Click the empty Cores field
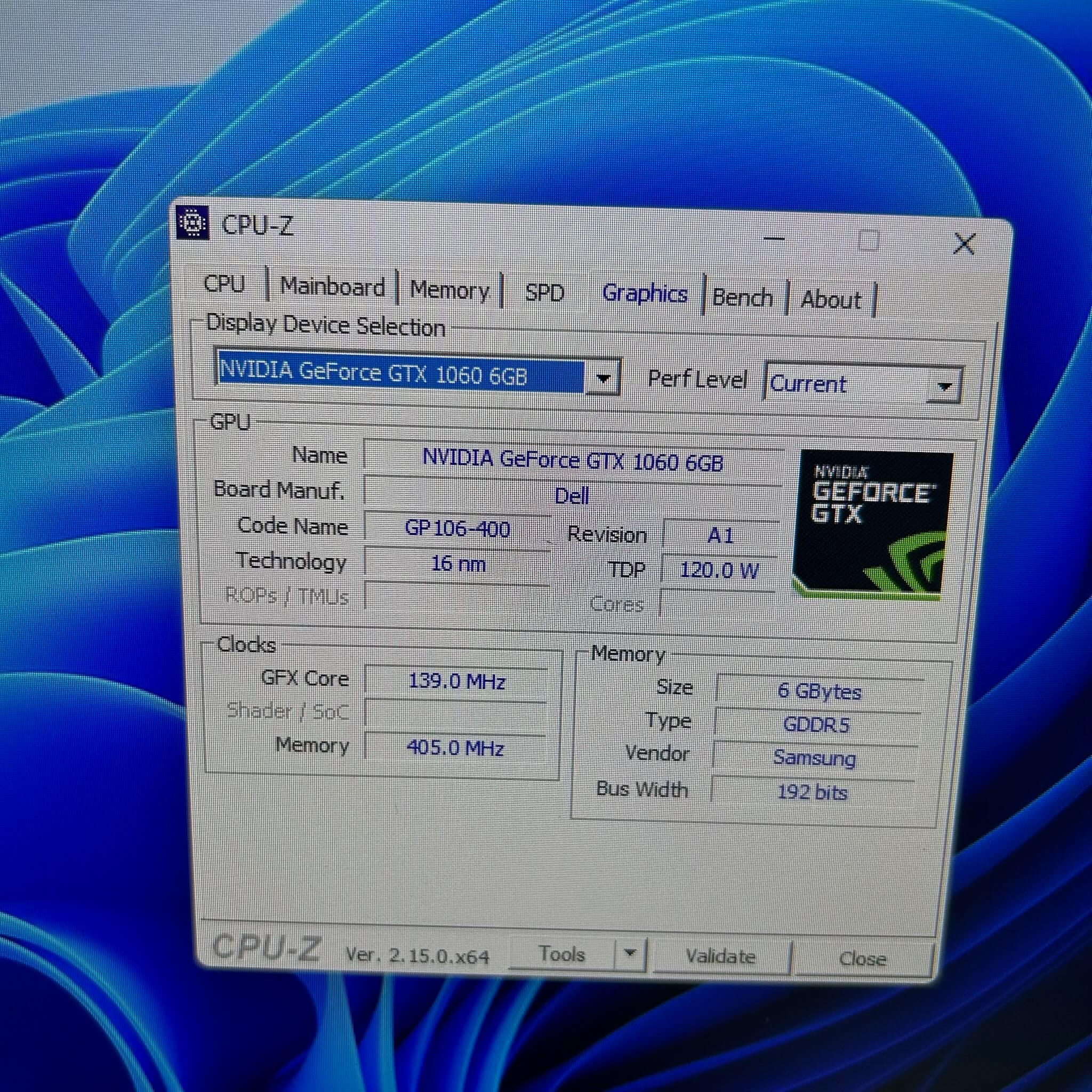Image resolution: width=1092 pixels, height=1092 pixels. click(717, 605)
